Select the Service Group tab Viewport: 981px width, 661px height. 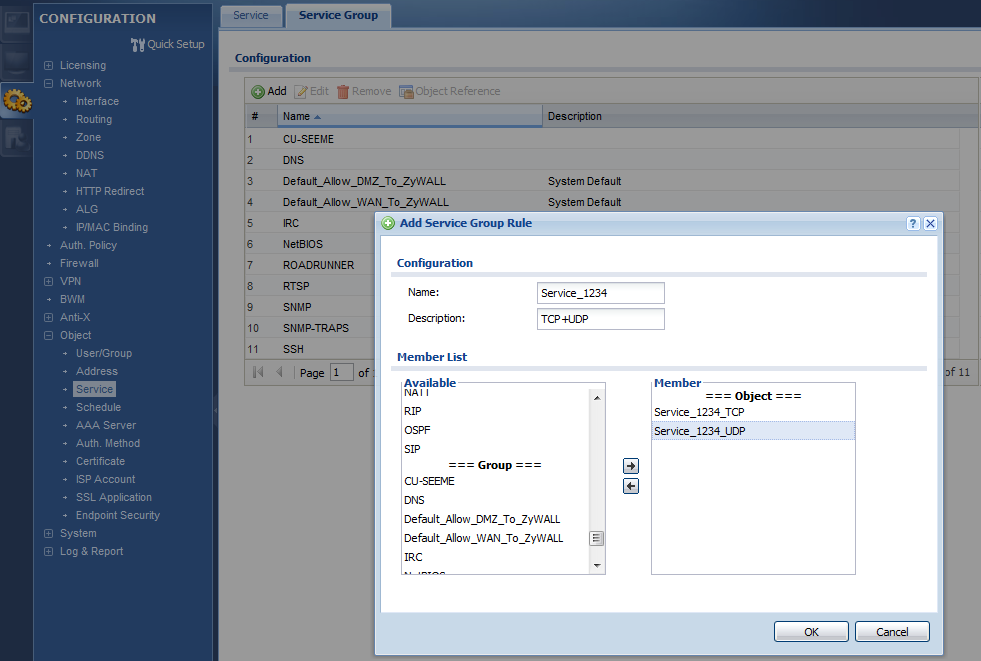(338, 16)
